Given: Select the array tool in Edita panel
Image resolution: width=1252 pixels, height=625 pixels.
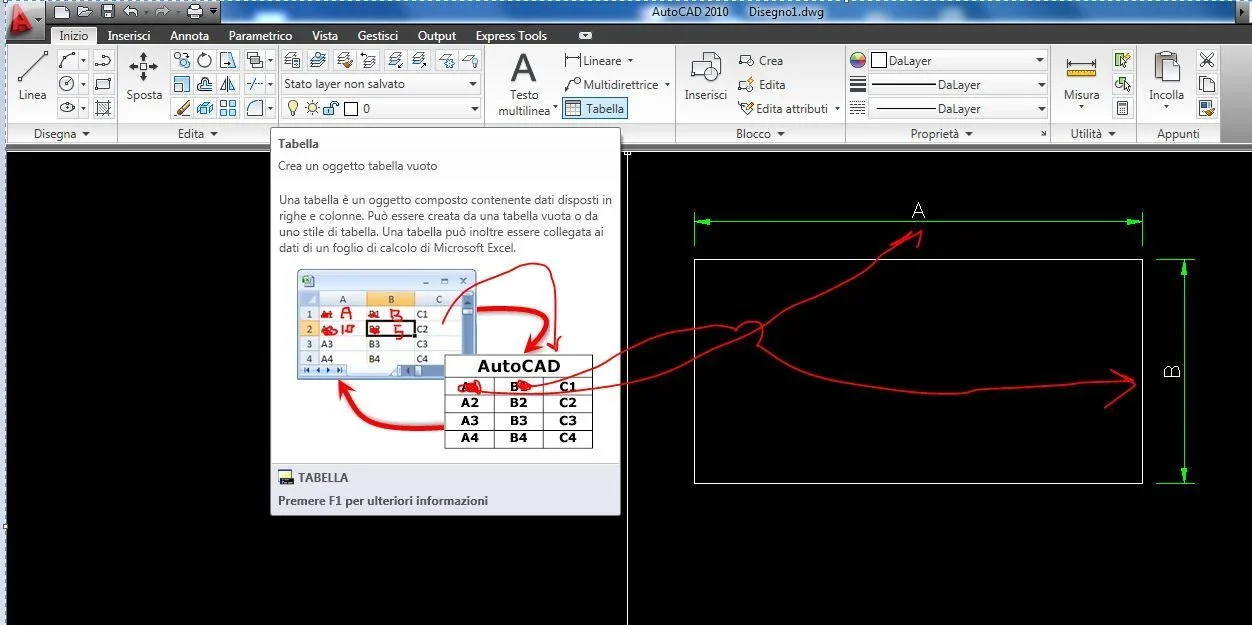Looking at the screenshot, I should [228, 108].
